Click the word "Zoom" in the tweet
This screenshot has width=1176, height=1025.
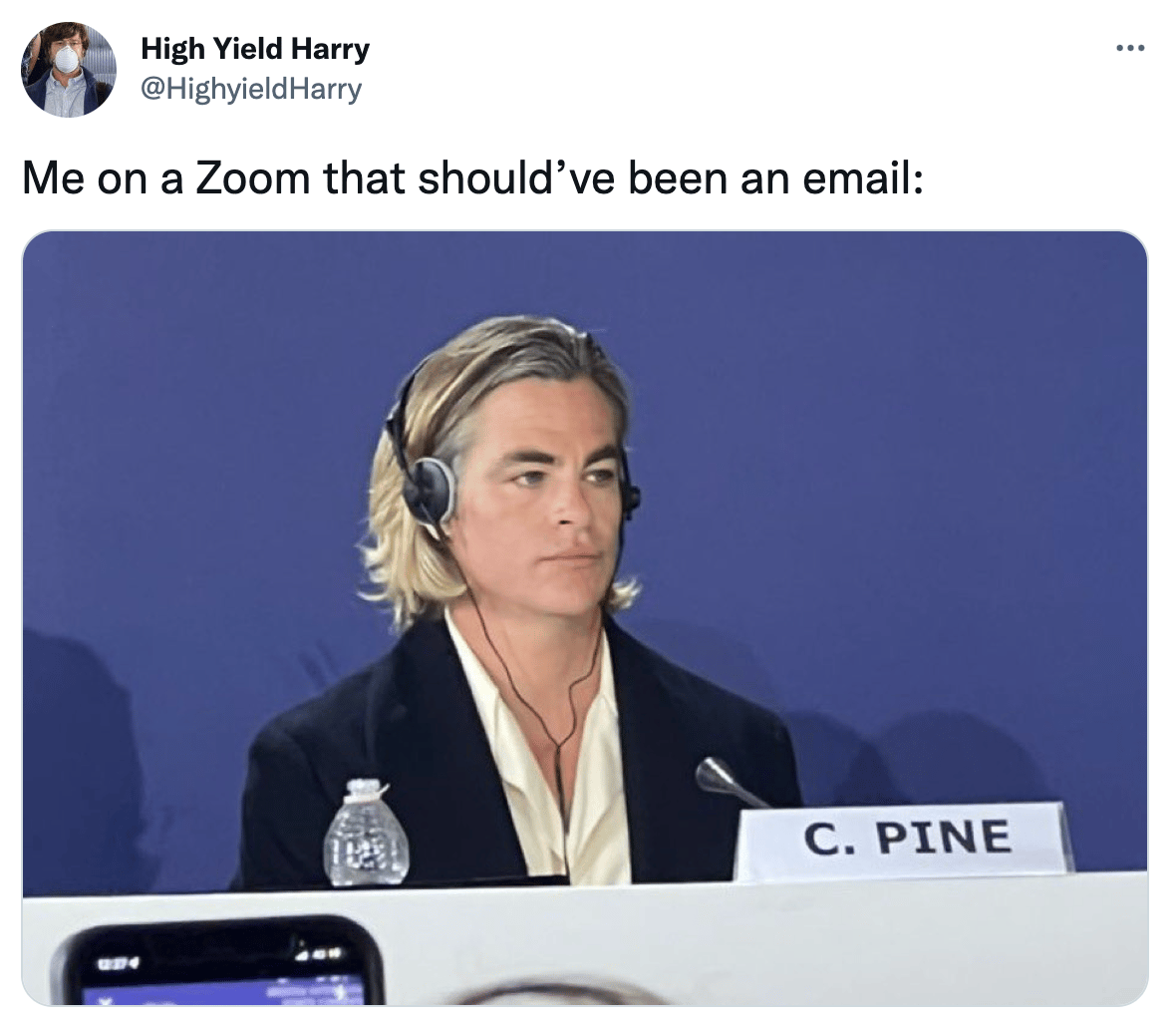(252, 178)
